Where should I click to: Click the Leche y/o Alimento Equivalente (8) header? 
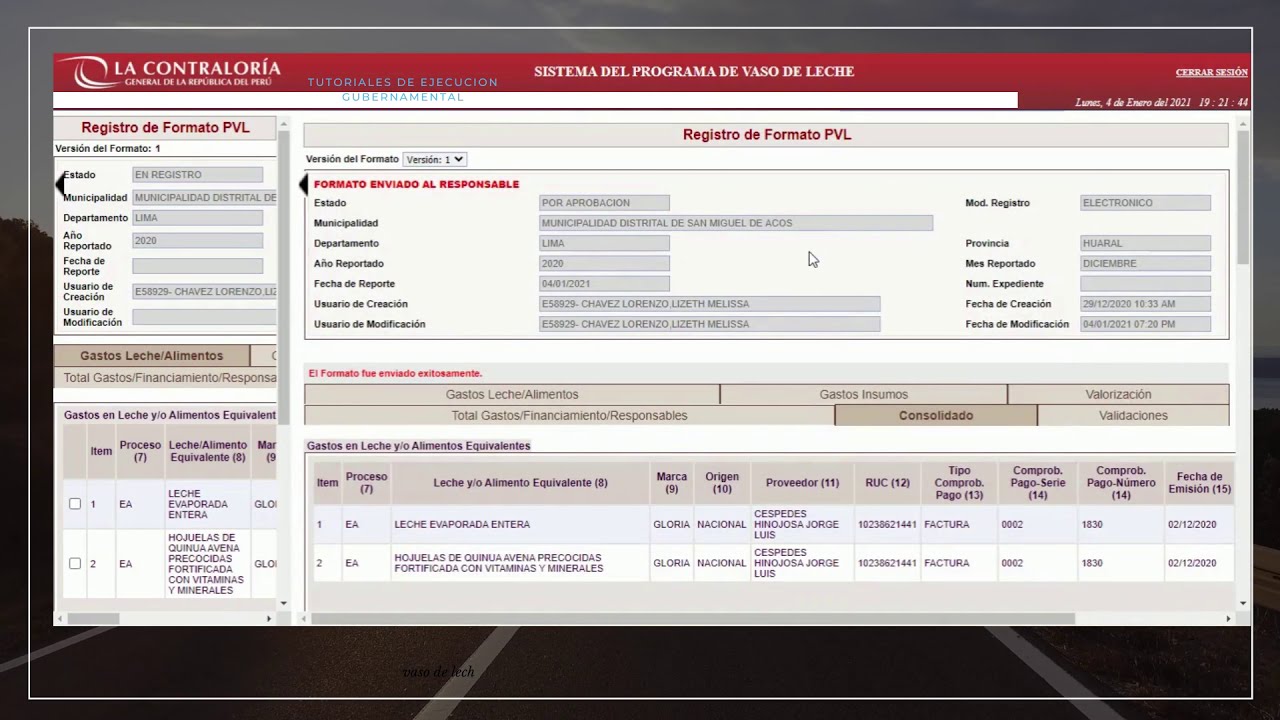tap(520, 483)
